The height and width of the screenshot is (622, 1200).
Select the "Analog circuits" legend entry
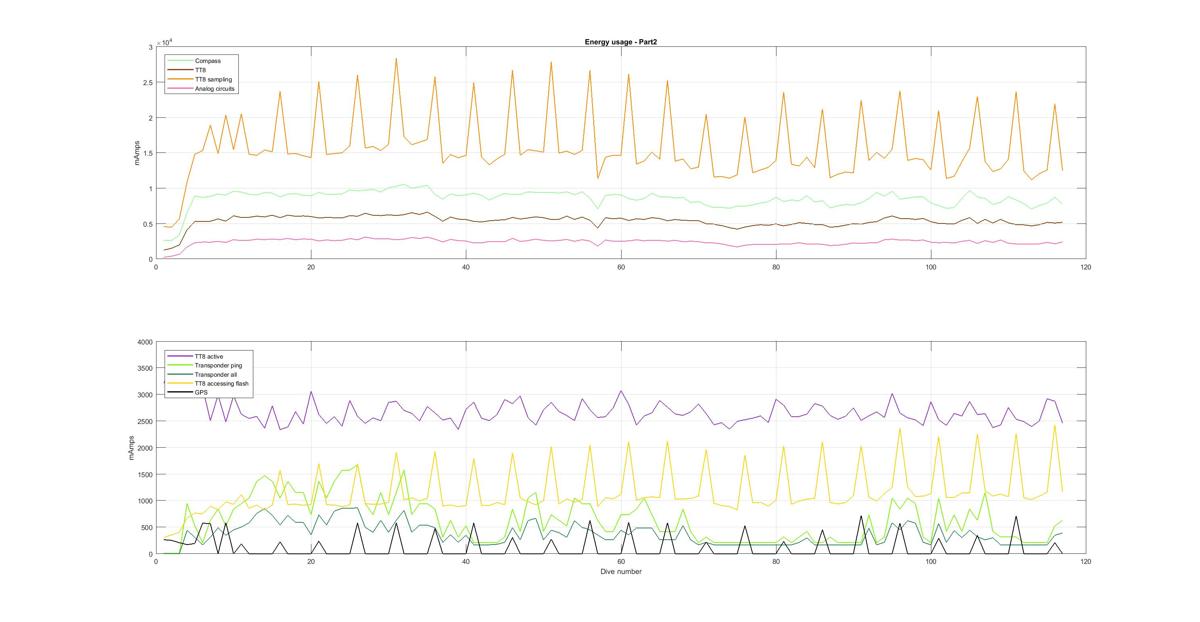(x=215, y=88)
